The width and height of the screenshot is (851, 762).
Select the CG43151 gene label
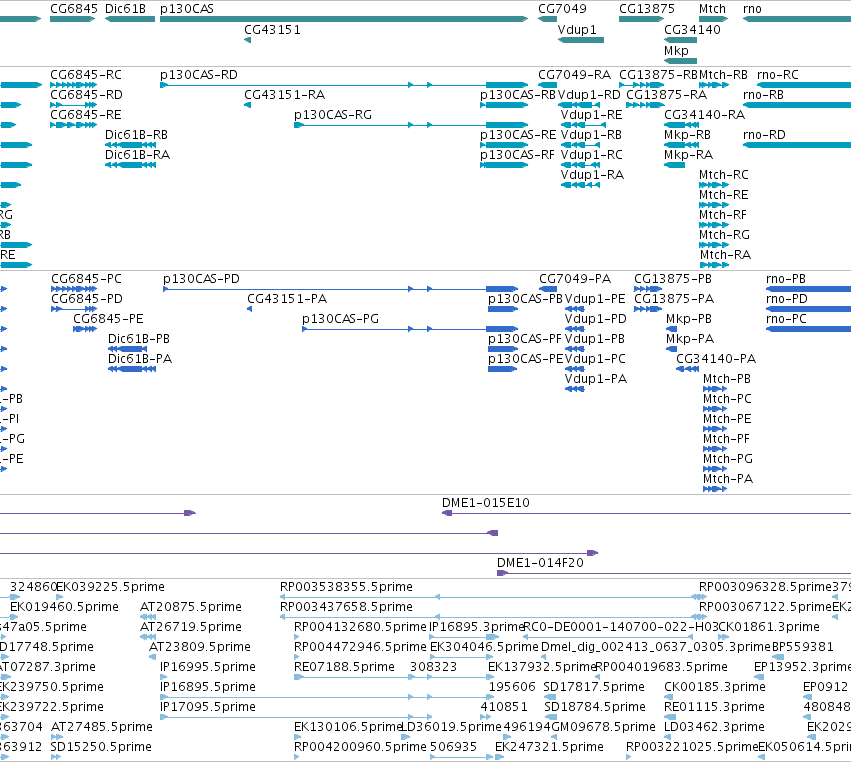click(x=272, y=29)
